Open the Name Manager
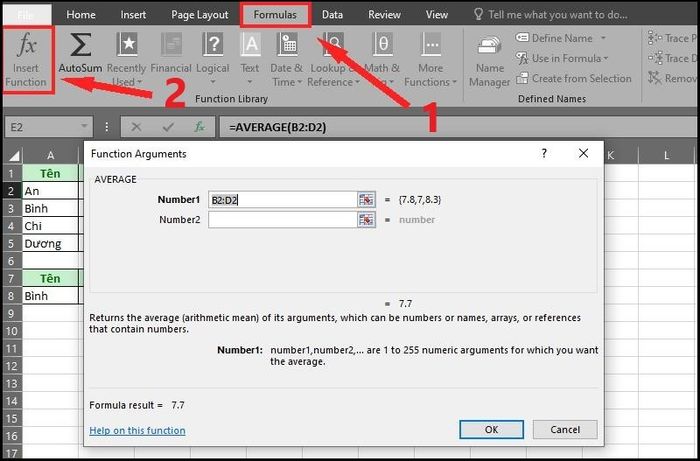Screen dimensions: 700x461 pyautogui.click(x=489, y=60)
